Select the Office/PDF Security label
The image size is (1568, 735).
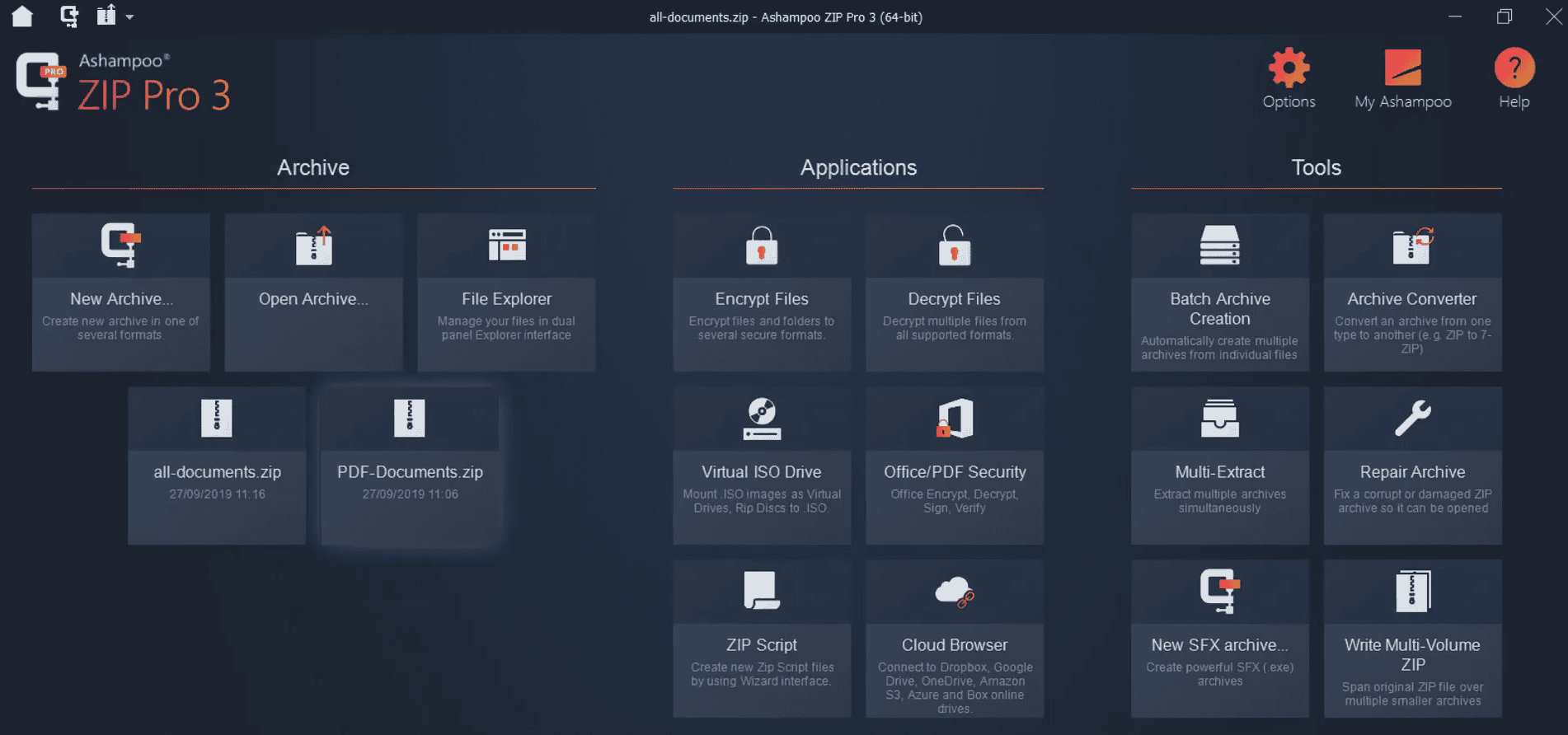click(x=955, y=472)
